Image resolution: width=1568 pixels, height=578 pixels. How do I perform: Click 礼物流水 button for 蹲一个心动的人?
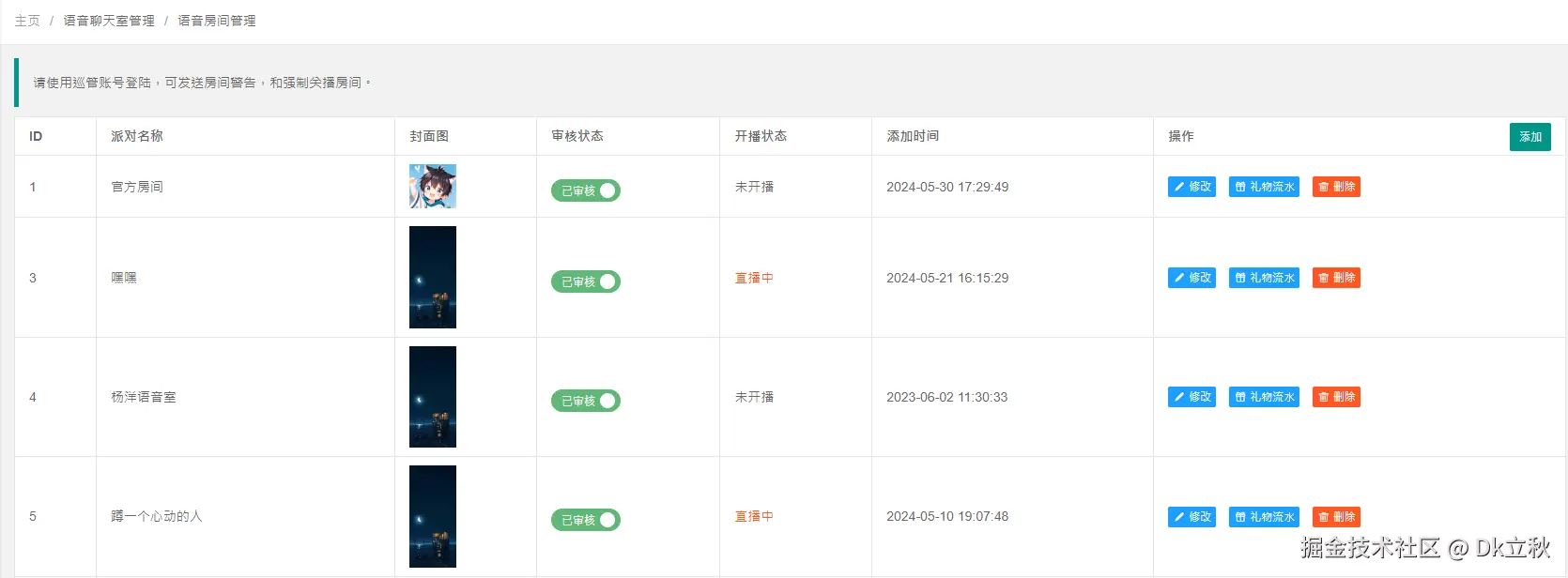pos(1264,517)
